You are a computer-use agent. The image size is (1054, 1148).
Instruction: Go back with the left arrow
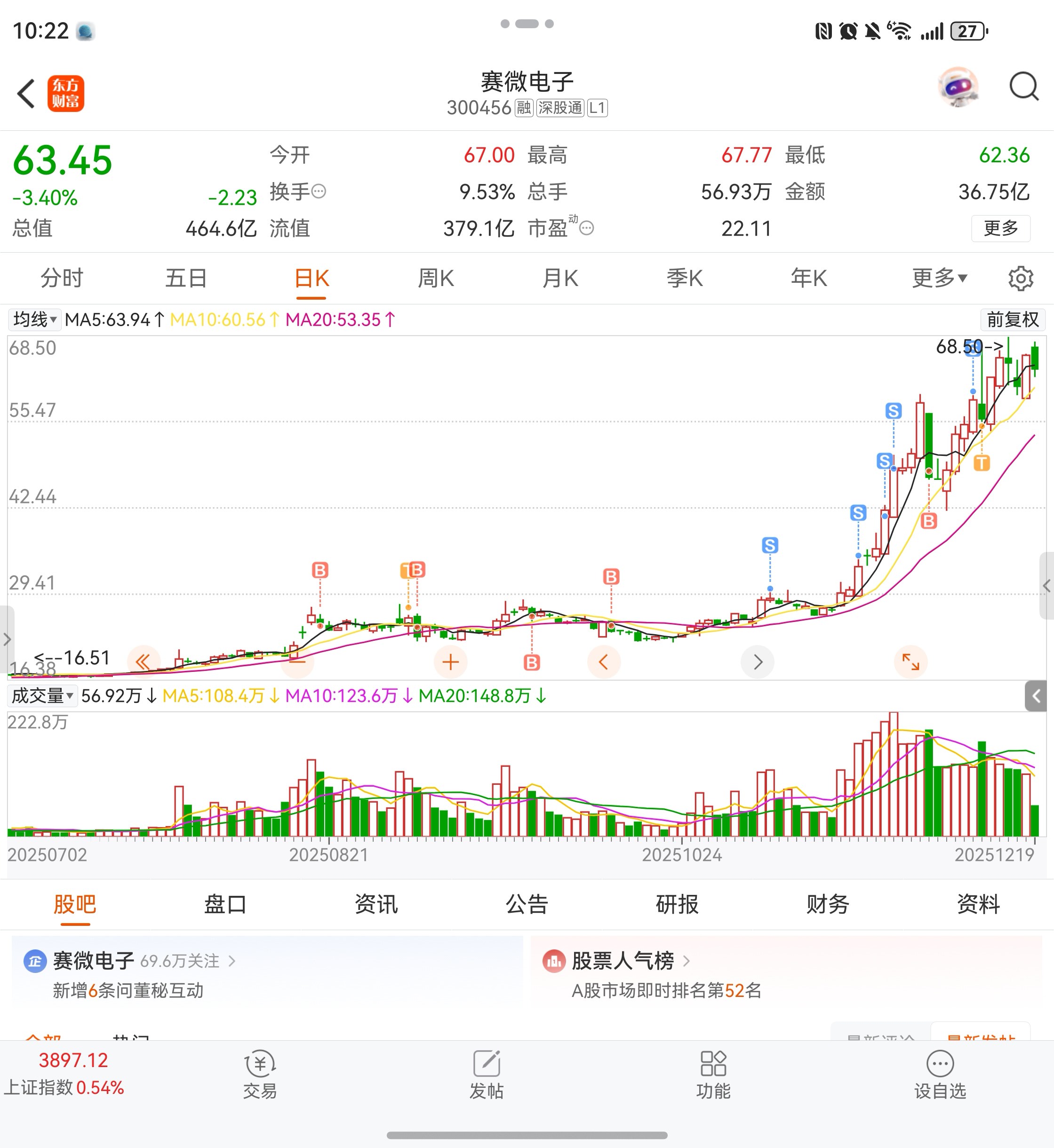point(26,94)
